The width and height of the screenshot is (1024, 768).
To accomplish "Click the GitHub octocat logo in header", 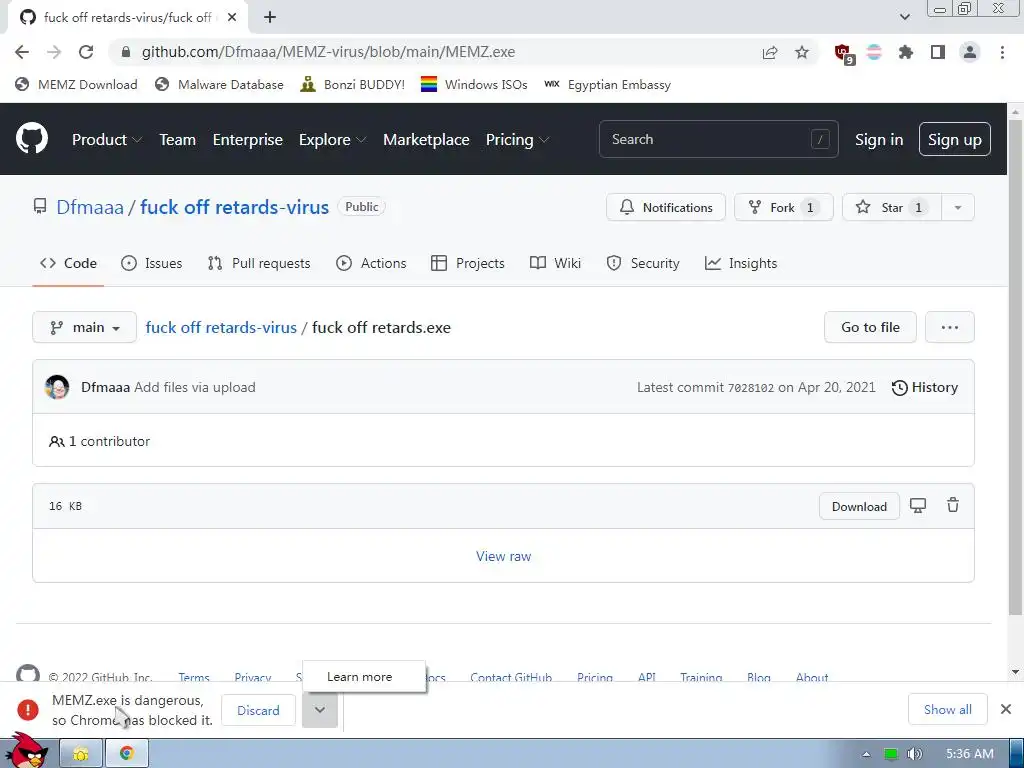I will click(x=32, y=138).
